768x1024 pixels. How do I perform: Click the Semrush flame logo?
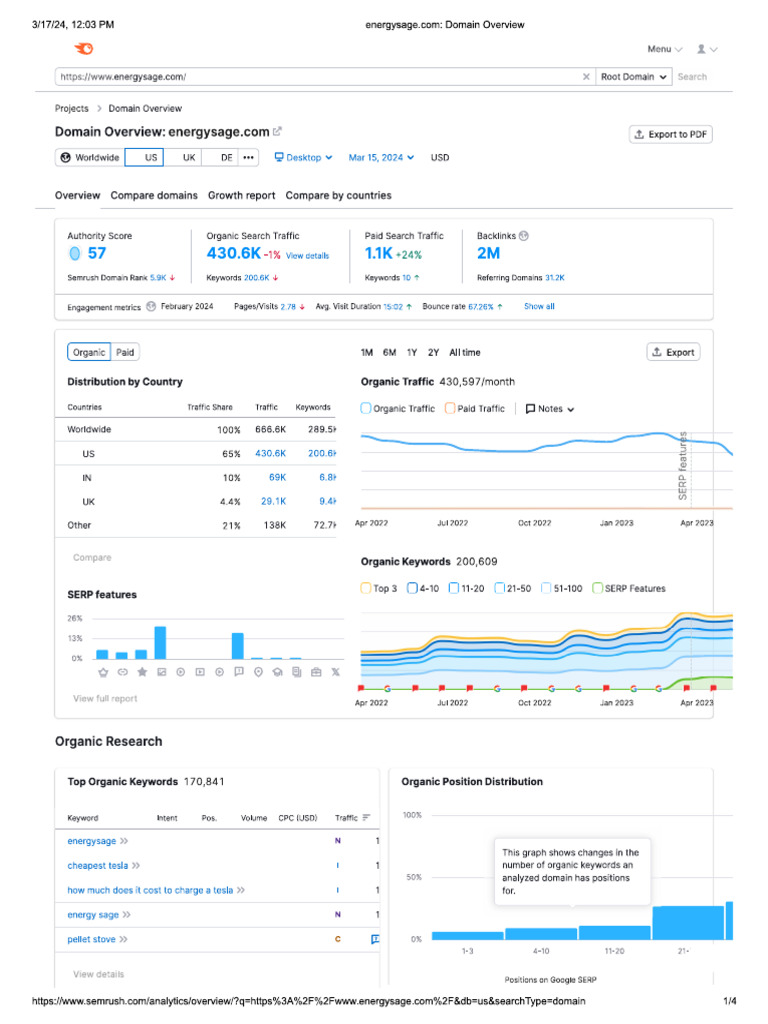click(84, 49)
